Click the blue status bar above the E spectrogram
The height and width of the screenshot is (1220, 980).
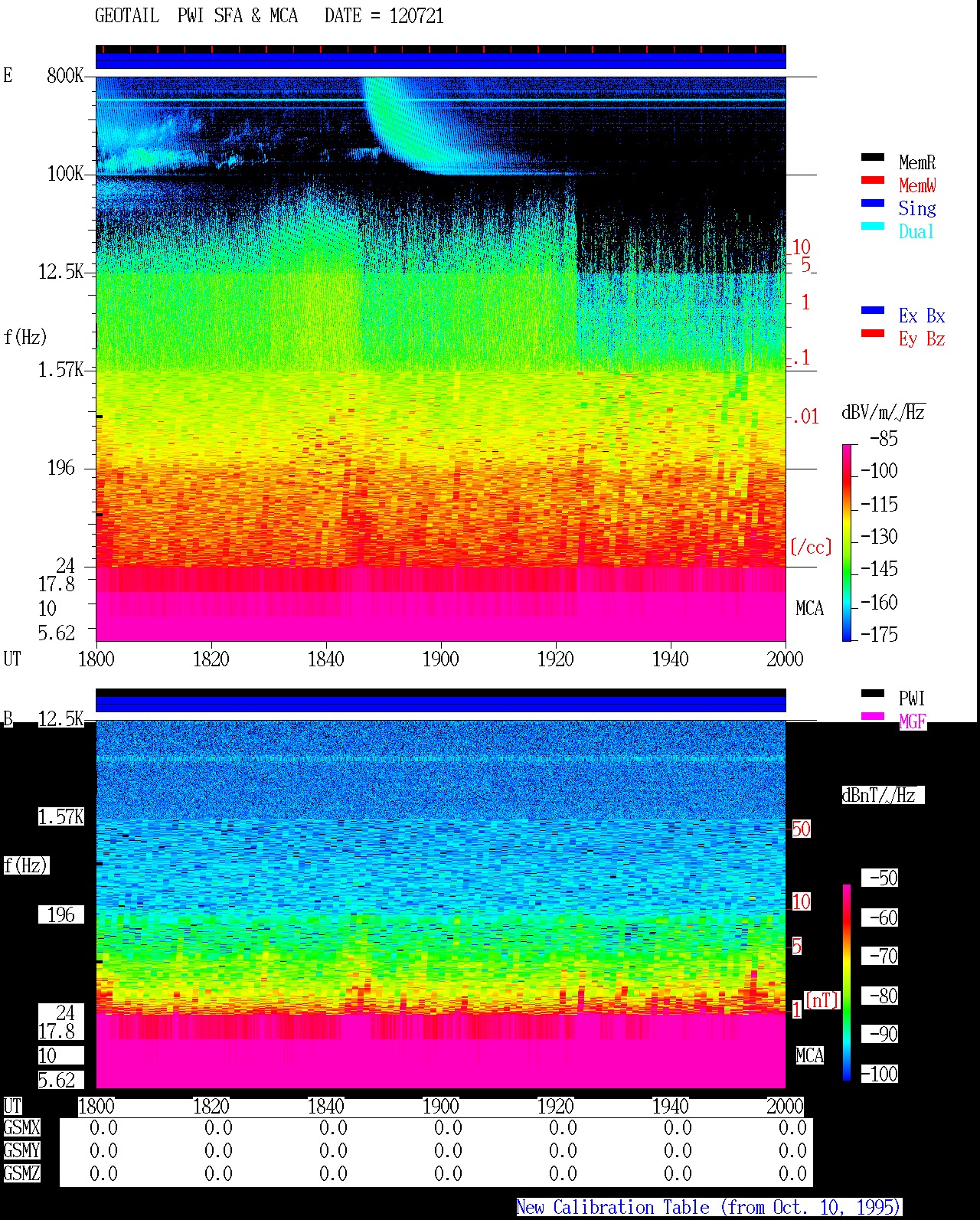pos(440,61)
